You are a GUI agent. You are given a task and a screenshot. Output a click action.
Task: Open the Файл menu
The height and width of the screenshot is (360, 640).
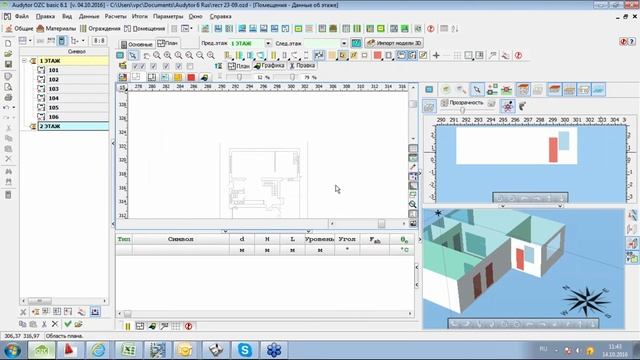pyautogui.click(x=22, y=16)
